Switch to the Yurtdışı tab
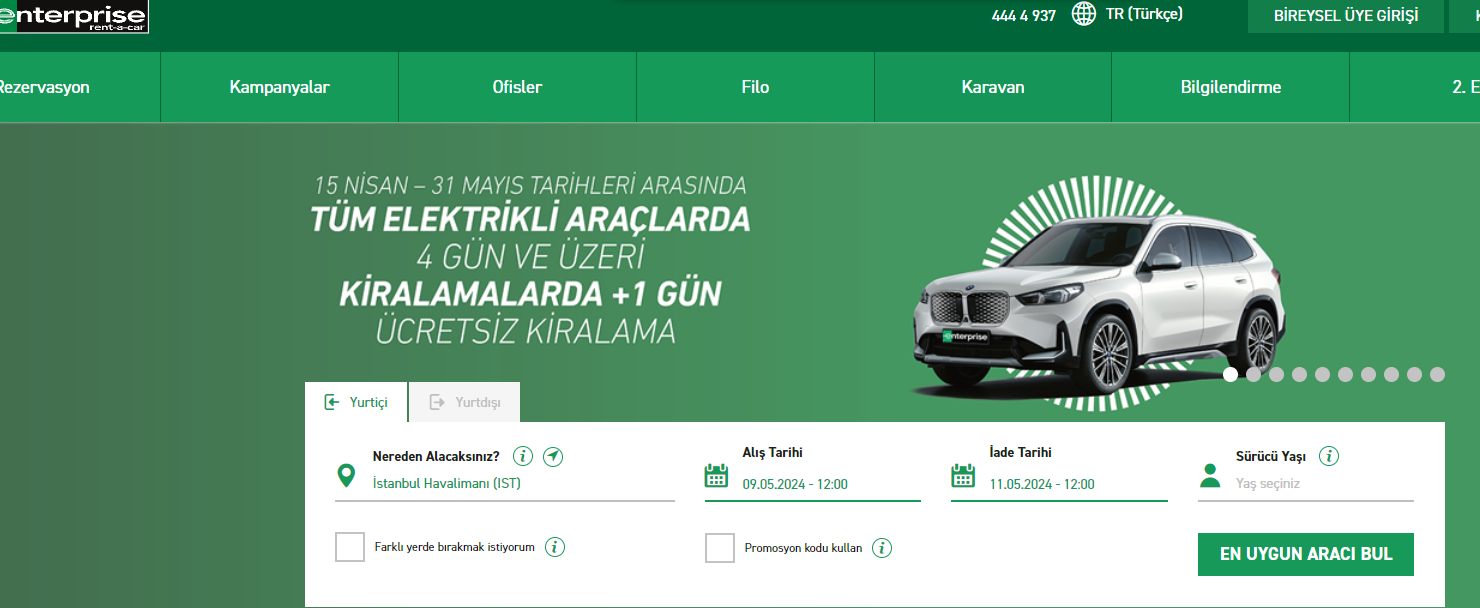 pos(465,403)
